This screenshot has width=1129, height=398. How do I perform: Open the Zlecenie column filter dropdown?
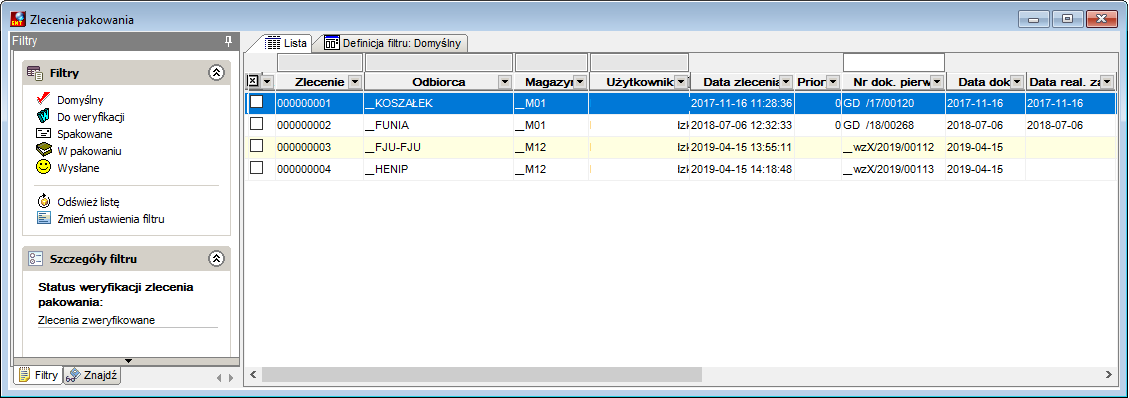pyautogui.click(x=355, y=82)
